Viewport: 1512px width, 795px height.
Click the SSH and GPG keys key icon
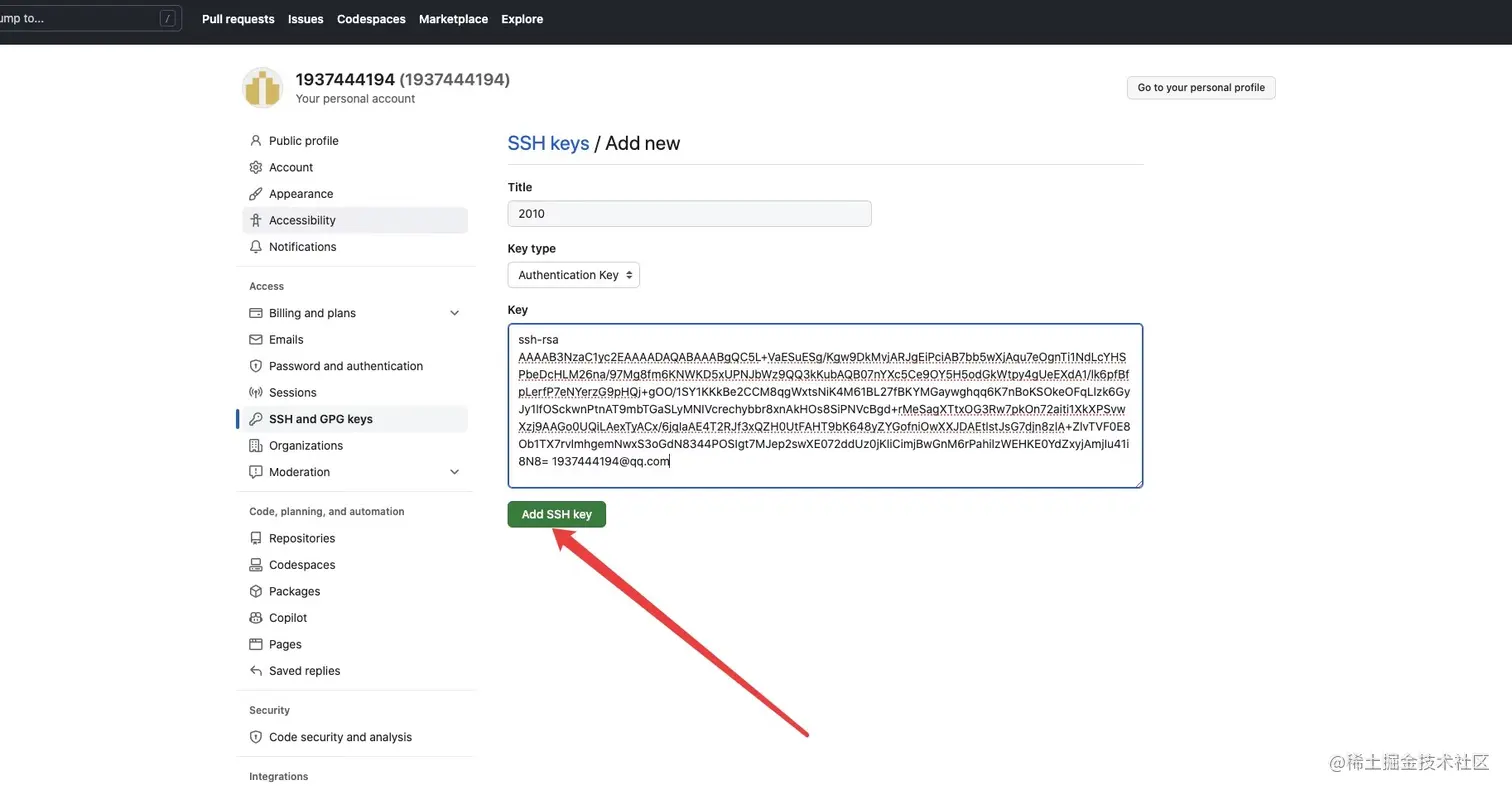pos(256,419)
